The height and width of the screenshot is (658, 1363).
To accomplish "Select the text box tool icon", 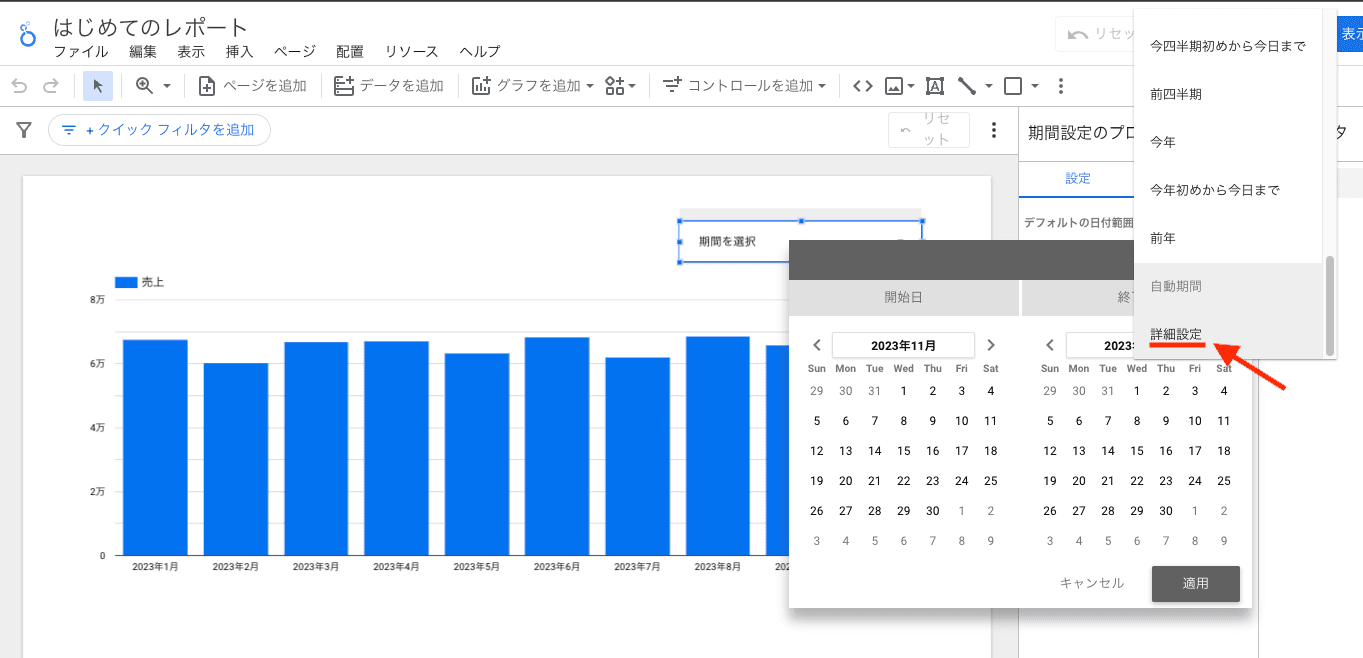I will pyautogui.click(x=935, y=86).
